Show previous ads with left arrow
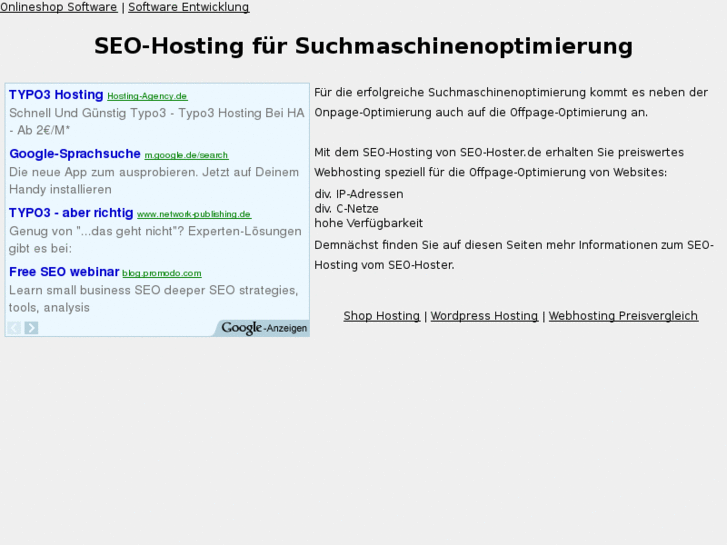This screenshot has height=545, width=727. point(14,328)
